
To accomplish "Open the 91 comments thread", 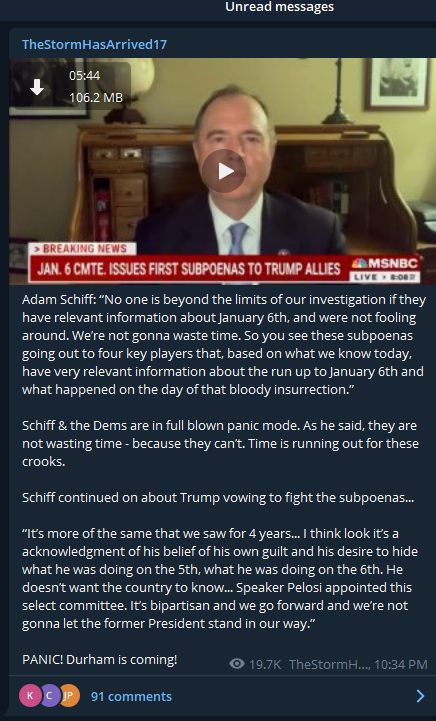I will pyautogui.click(x=131, y=696).
